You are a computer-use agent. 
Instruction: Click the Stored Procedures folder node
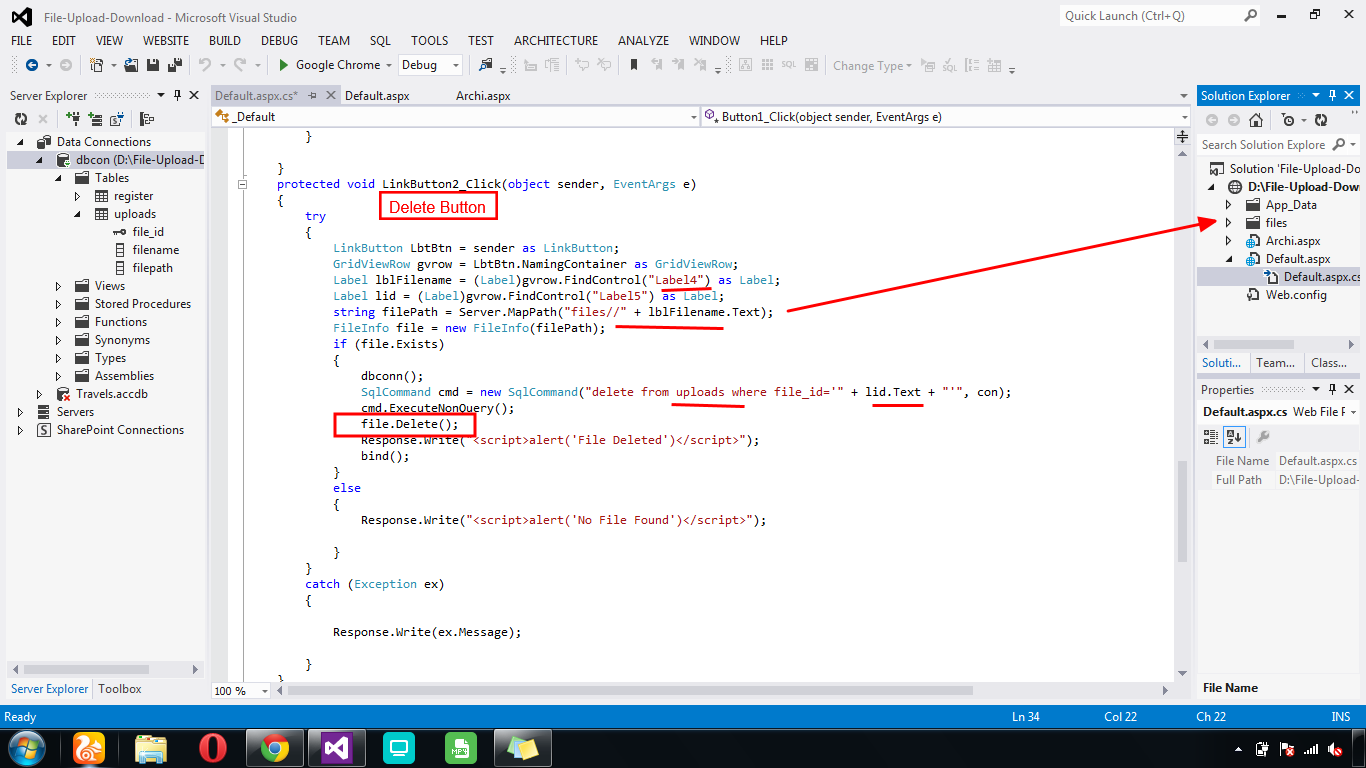coord(143,304)
